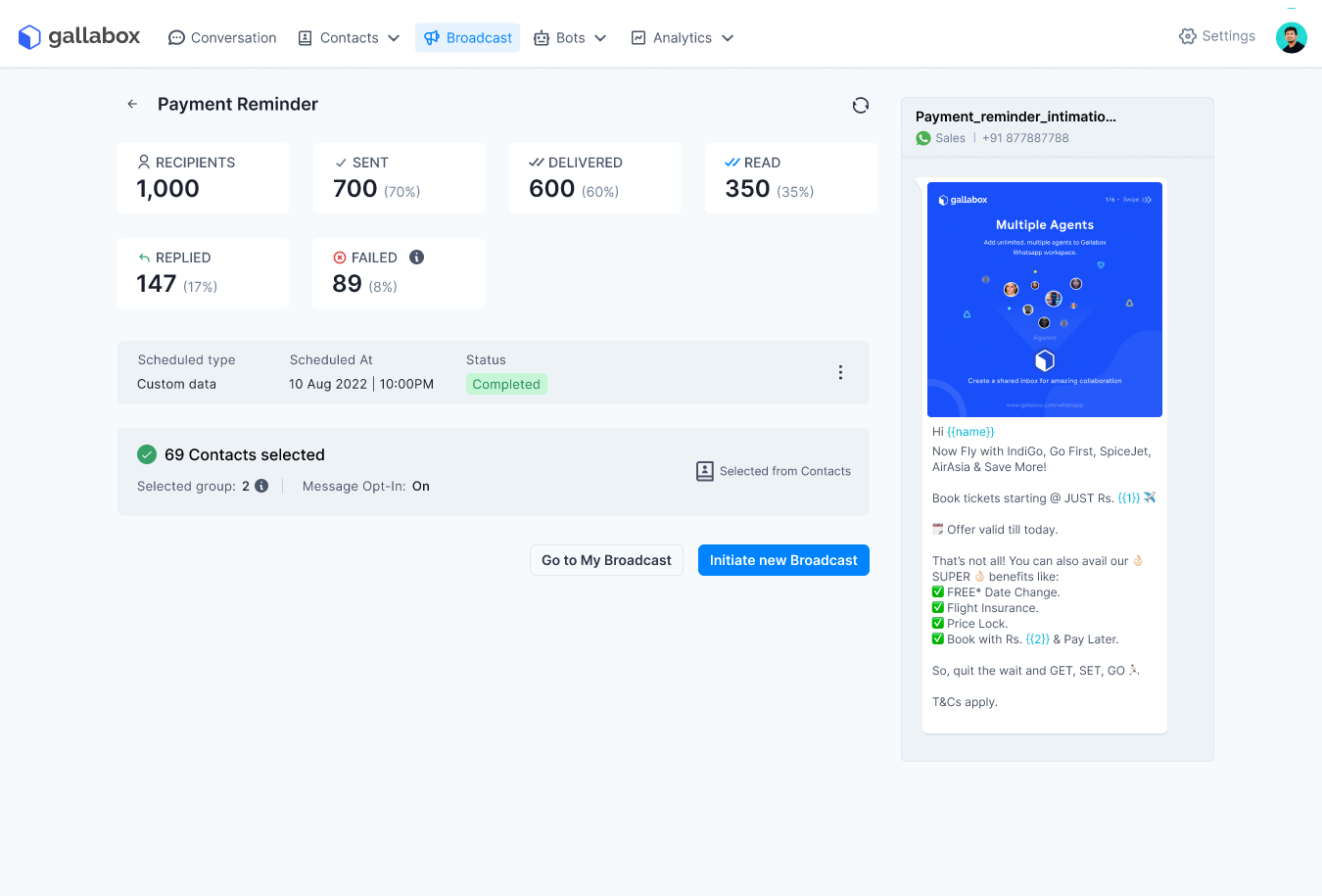1322x896 pixels.
Task: Open the three-dot options menu
Action: click(x=840, y=372)
